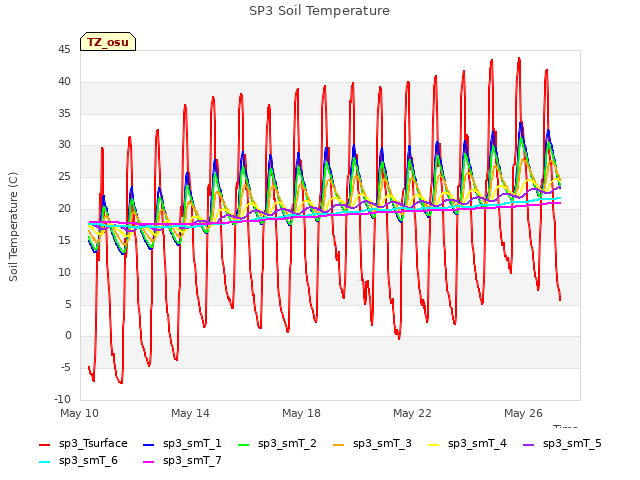Click the May 18 x-axis tick label
This screenshot has height=480, width=640.
[x=301, y=413]
